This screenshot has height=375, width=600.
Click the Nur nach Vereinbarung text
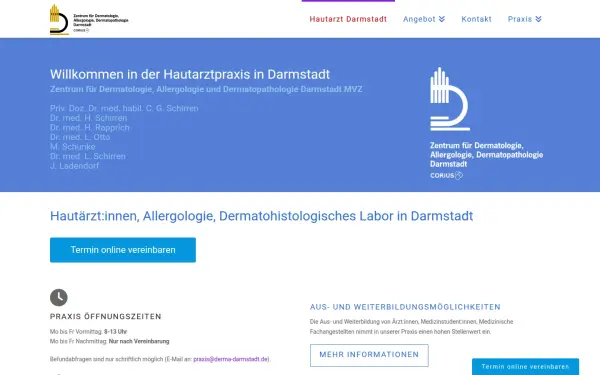pyautogui.click(x=139, y=341)
